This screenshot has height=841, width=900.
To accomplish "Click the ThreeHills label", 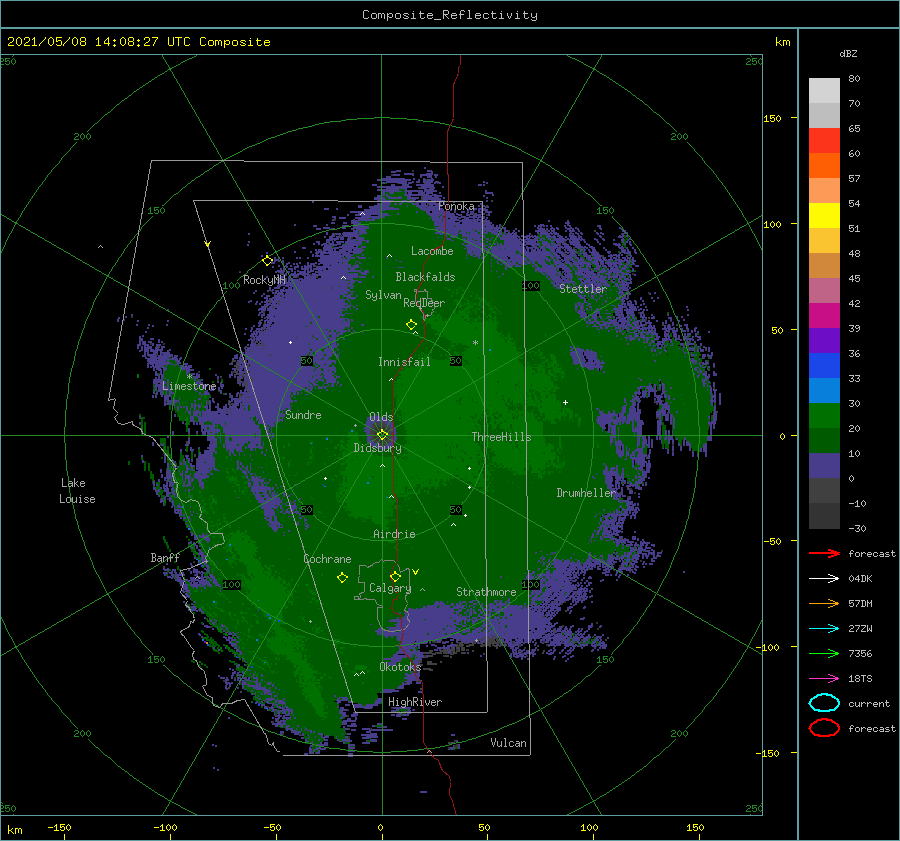I will 502,437.
